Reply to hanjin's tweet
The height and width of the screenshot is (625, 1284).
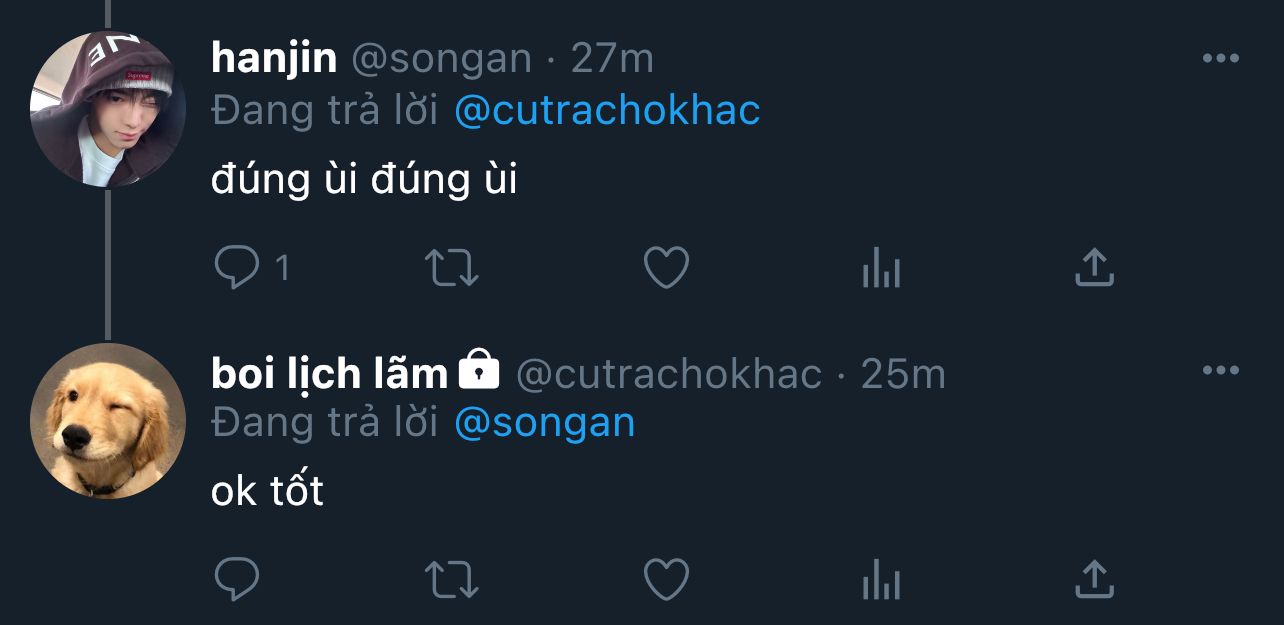(237, 268)
